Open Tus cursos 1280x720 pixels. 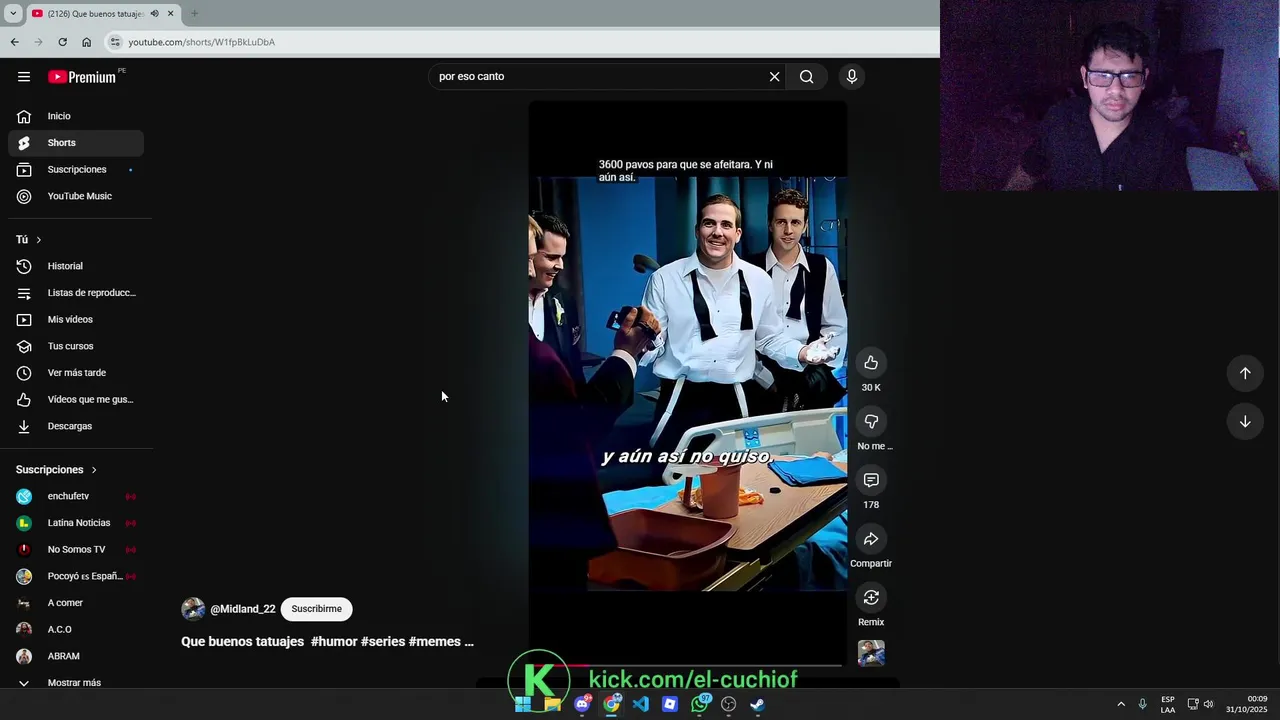76,346
